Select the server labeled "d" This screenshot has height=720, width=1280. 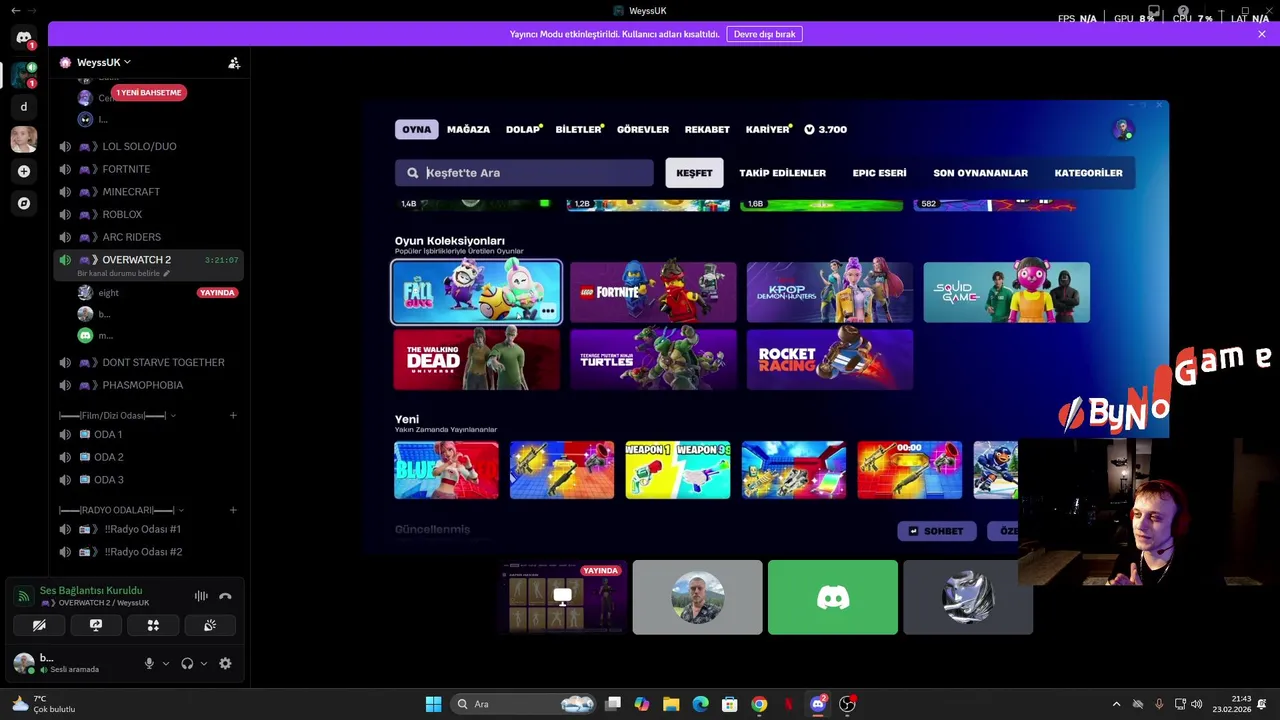tap(24, 107)
